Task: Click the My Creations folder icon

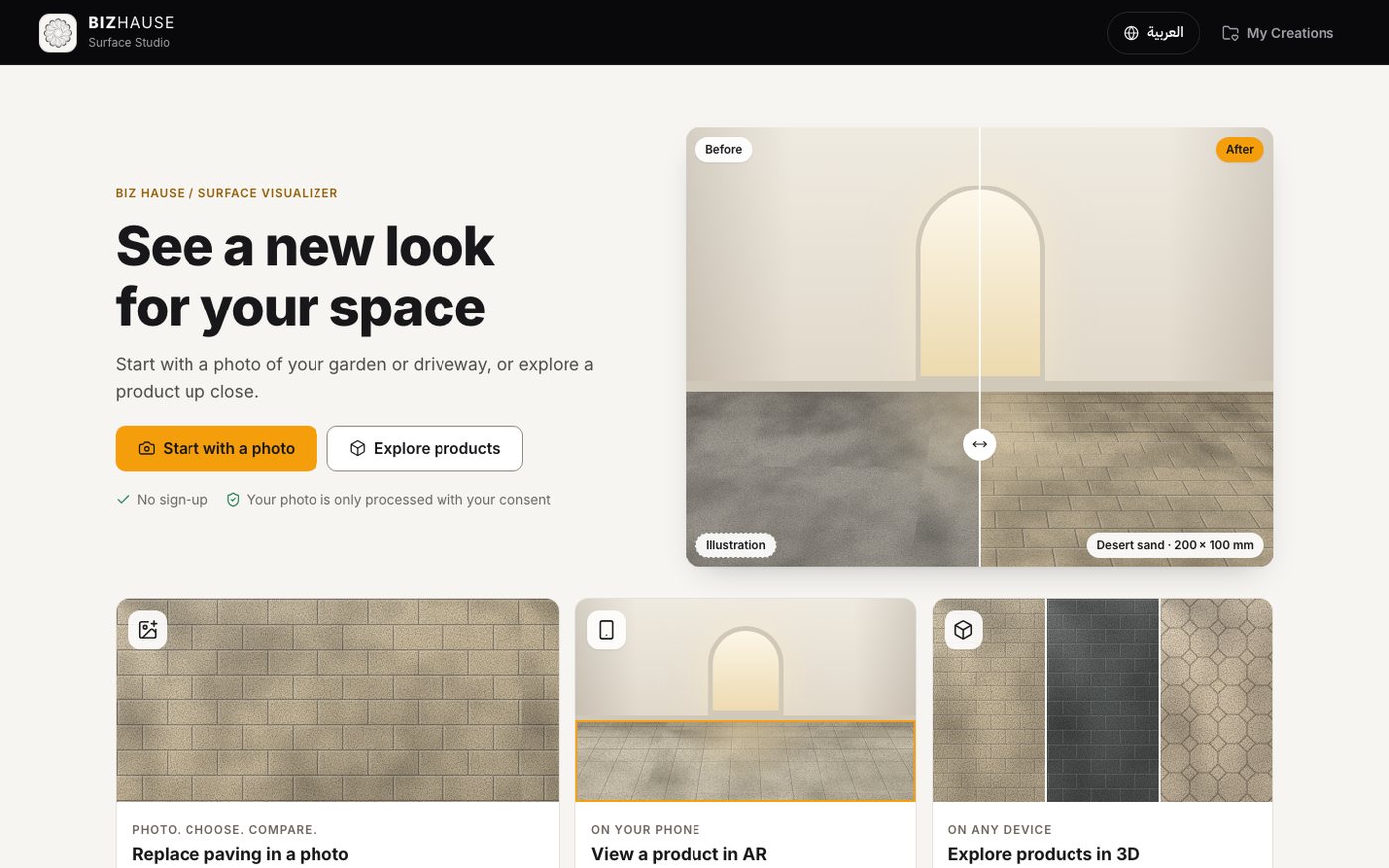Action: (x=1230, y=33)
